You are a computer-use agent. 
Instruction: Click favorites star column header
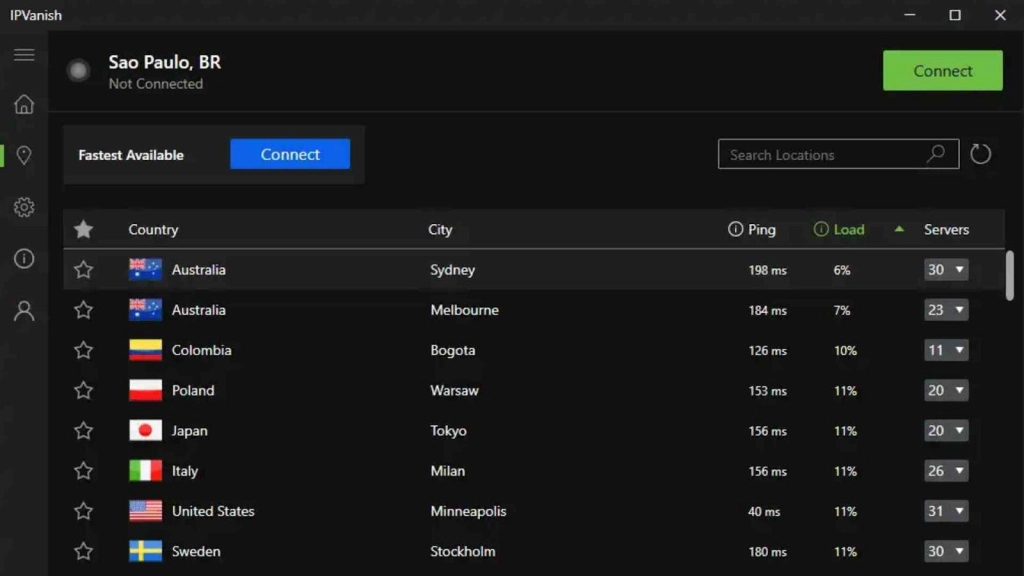pos(84,229)
